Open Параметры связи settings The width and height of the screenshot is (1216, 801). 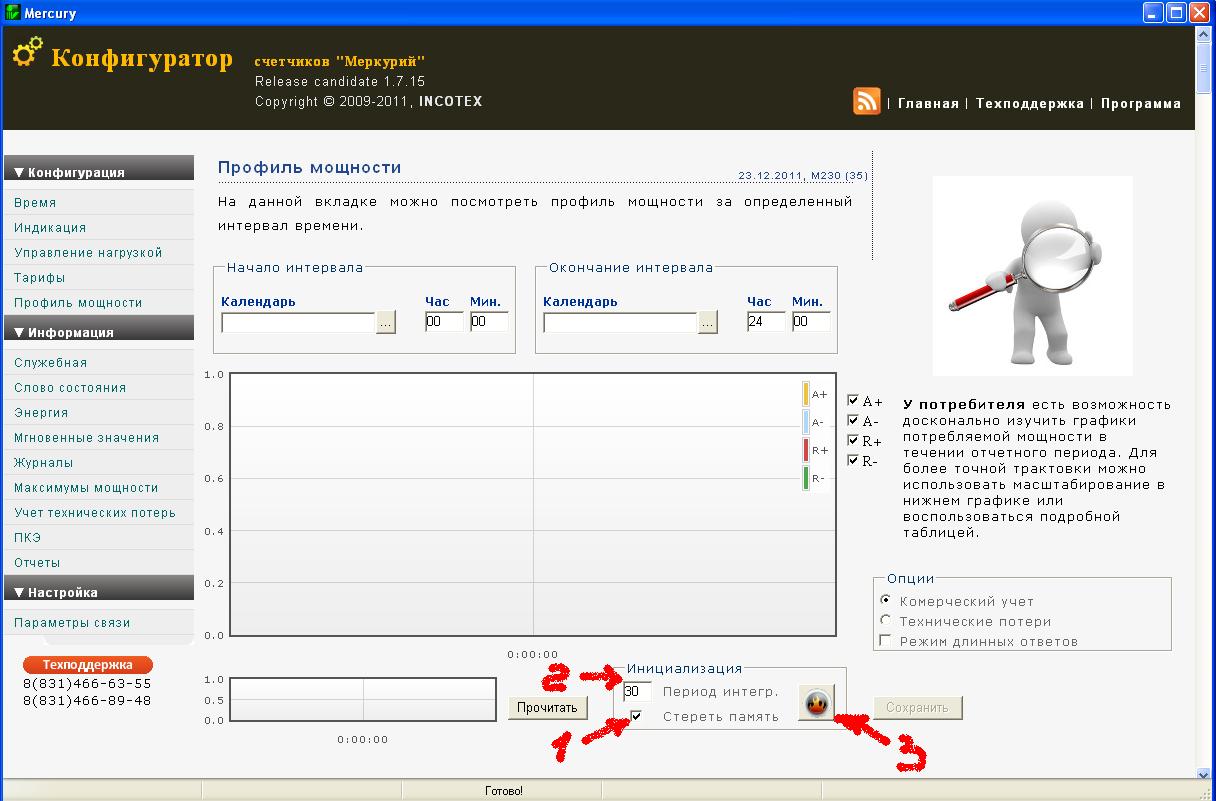coord(72,622)
